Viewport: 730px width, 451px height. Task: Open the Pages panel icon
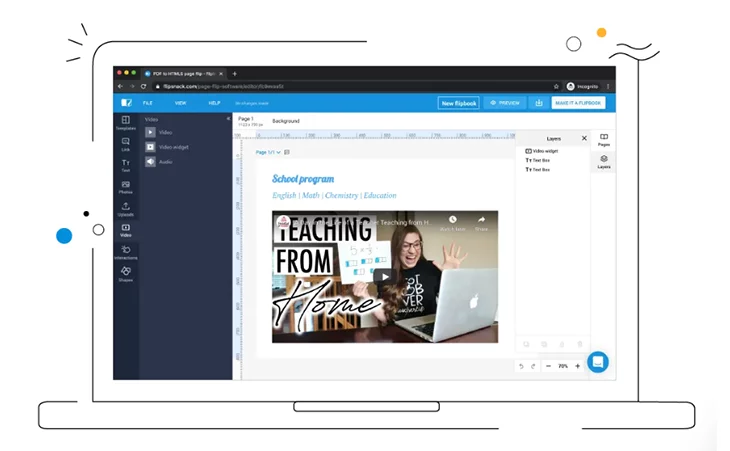(604, 140)
